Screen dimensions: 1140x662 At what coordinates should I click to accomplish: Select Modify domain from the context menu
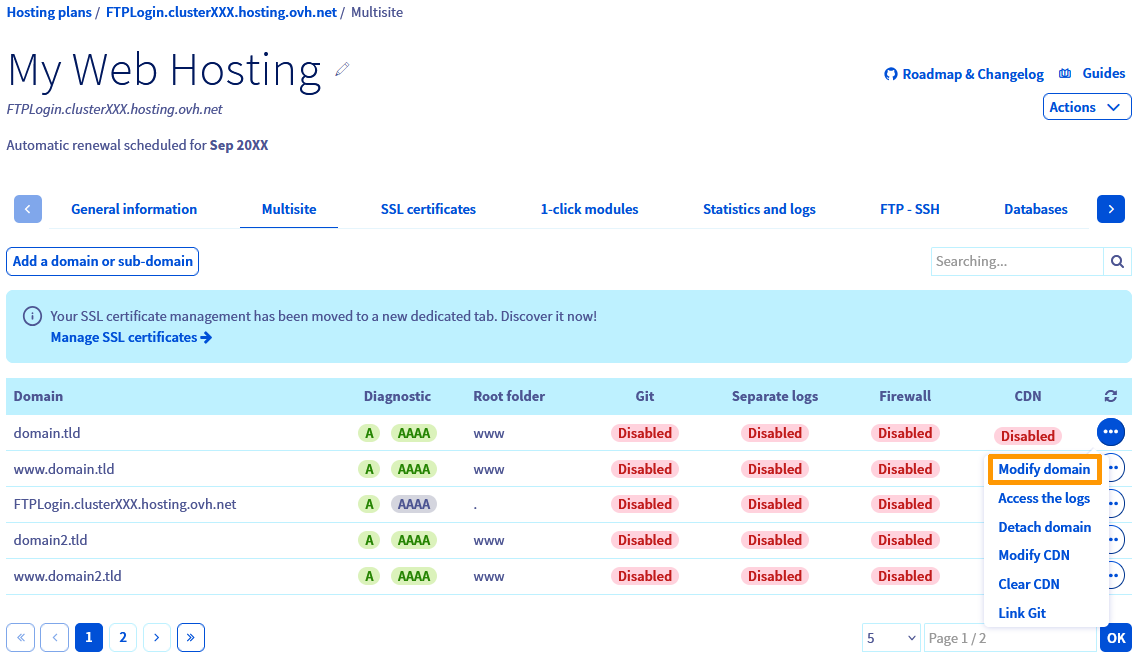tap(1044, 468)
